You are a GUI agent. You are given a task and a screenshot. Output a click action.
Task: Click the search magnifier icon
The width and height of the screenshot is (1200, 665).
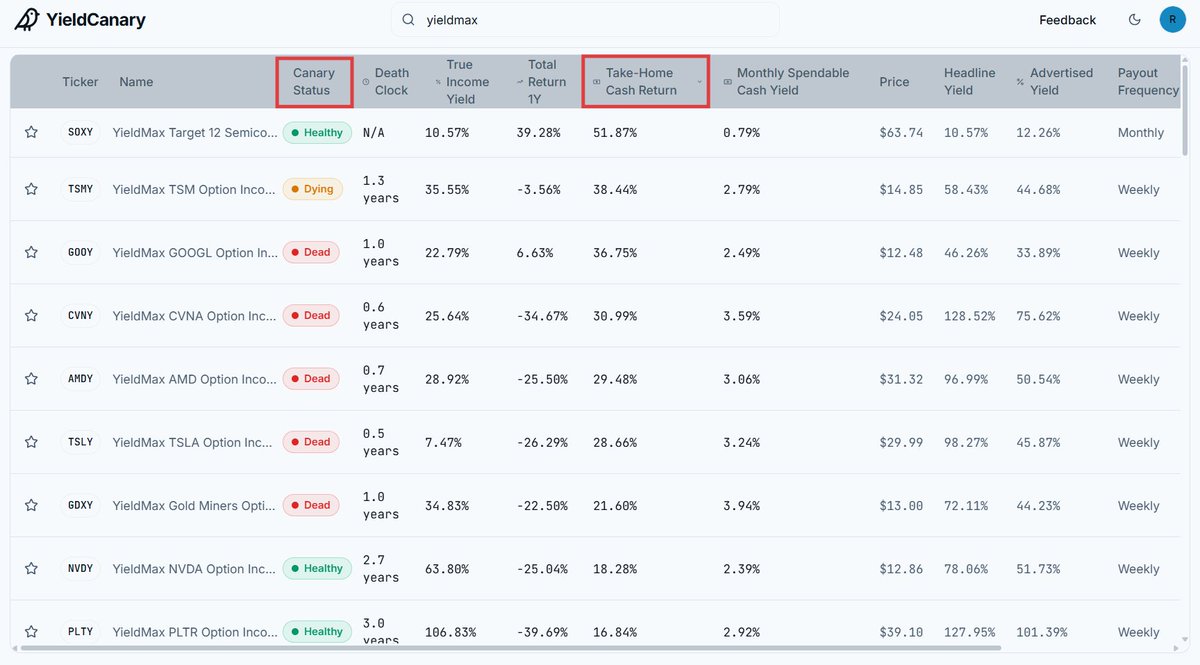(408, 19)
